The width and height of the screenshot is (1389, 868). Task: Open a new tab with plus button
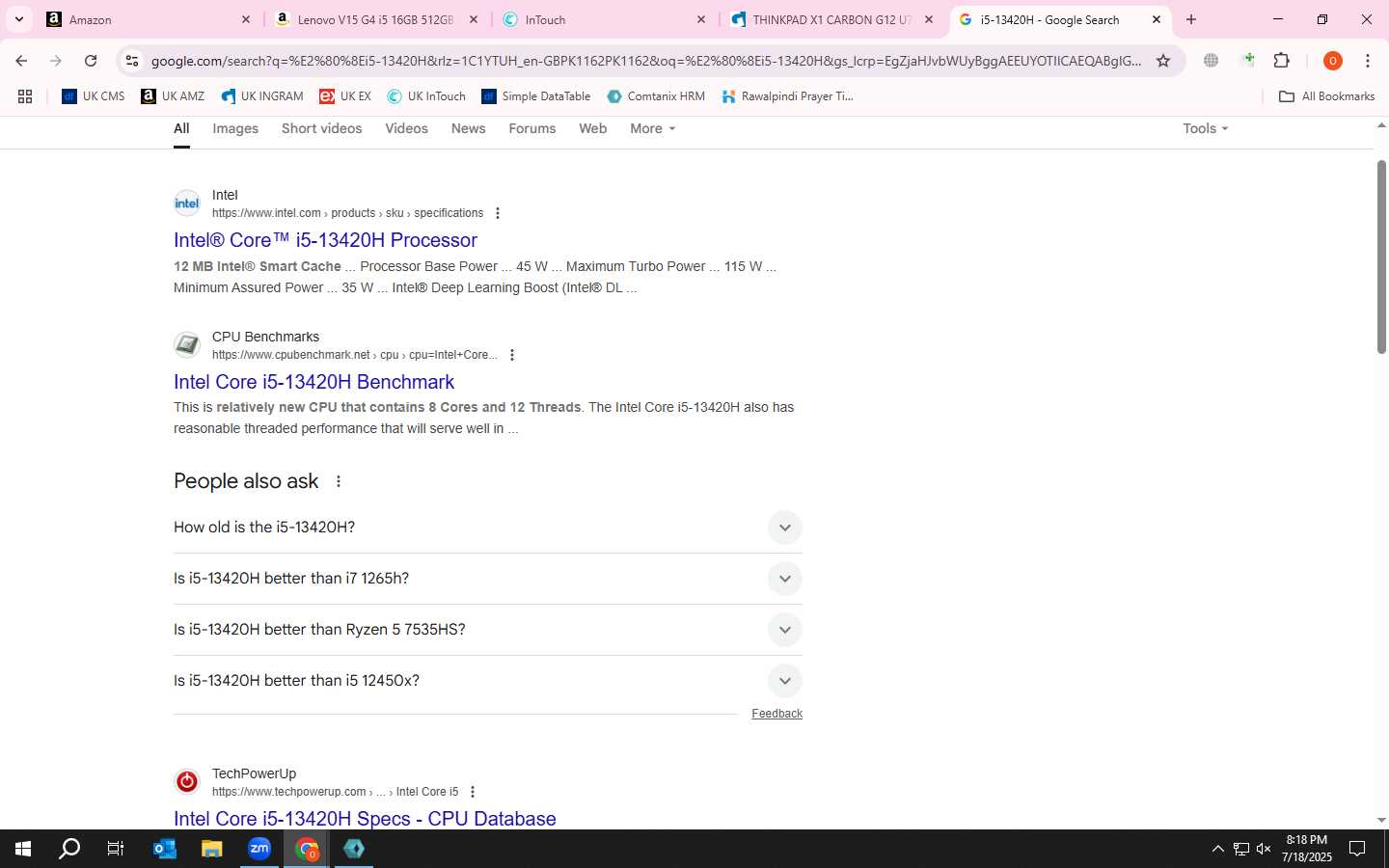pos(1191,19)
